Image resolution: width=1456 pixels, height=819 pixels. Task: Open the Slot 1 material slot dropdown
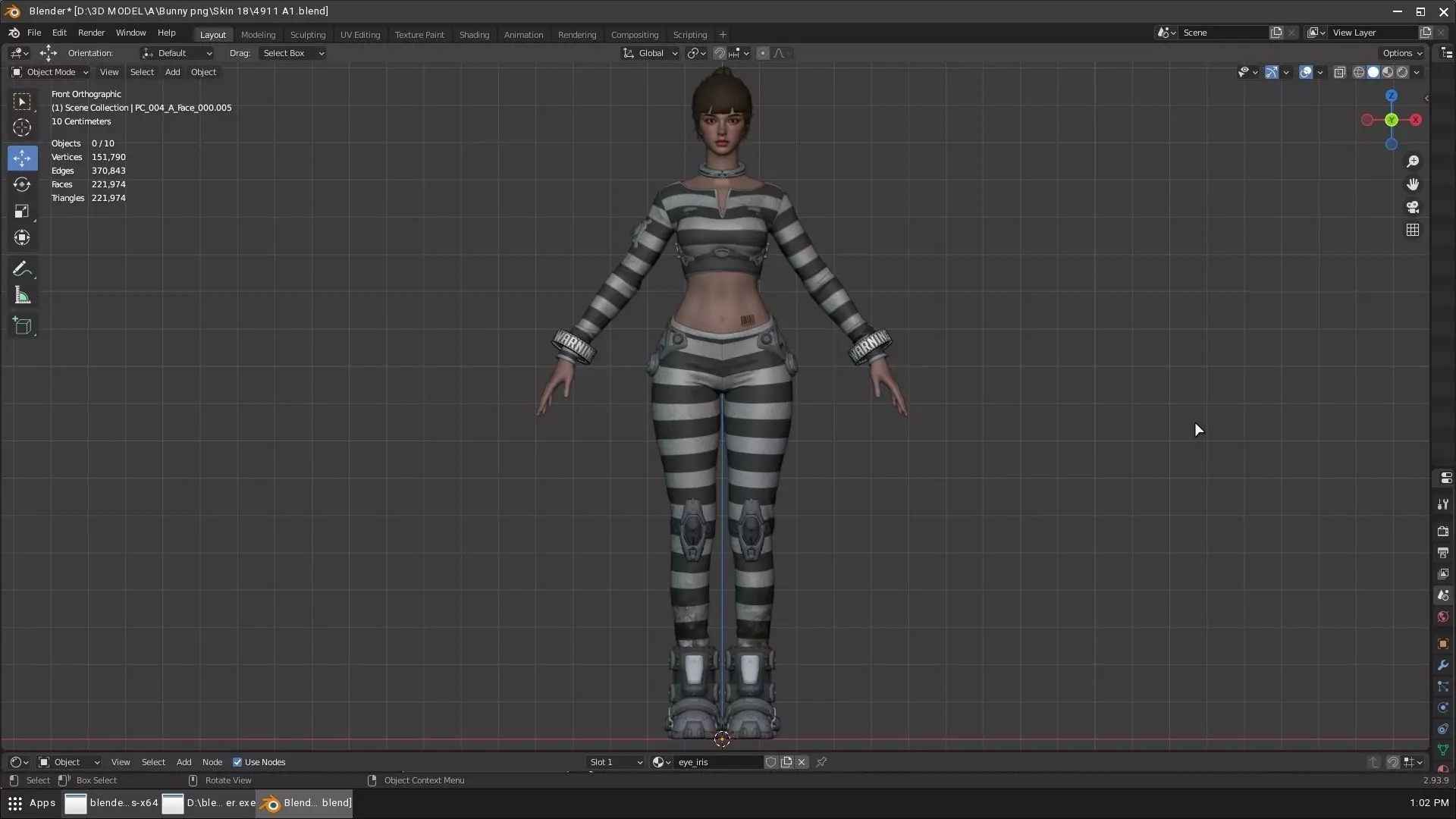coord(617,762)
